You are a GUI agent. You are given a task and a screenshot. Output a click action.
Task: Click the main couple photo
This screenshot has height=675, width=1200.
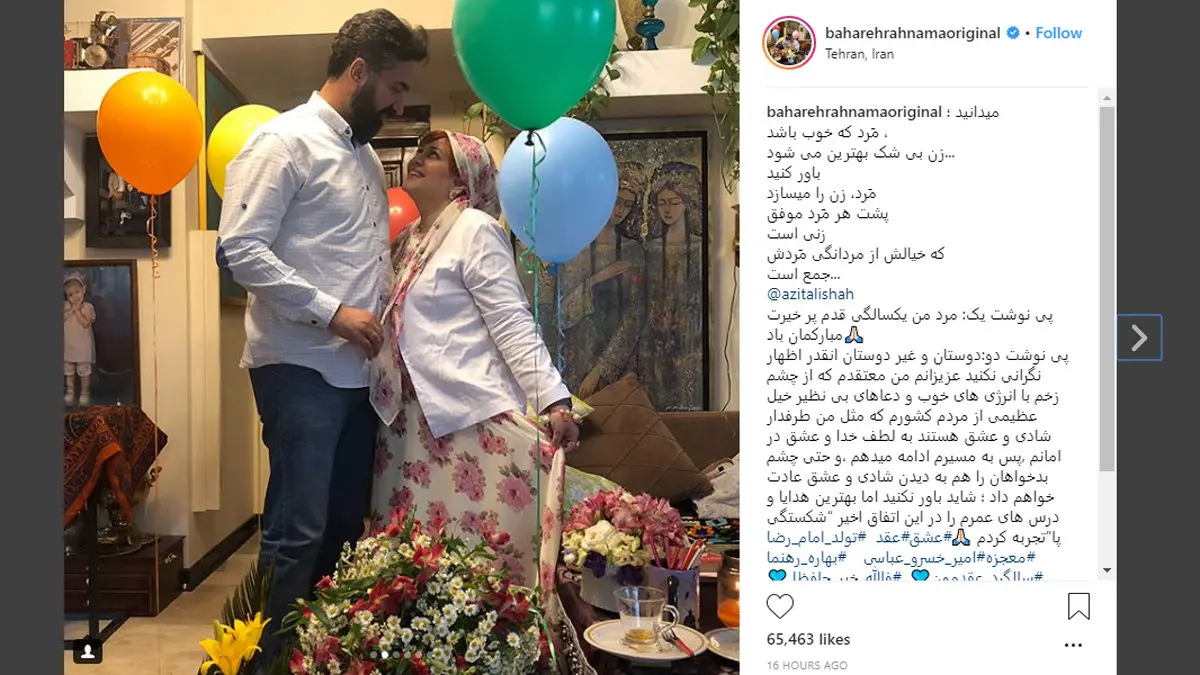[x=402, y=337]
